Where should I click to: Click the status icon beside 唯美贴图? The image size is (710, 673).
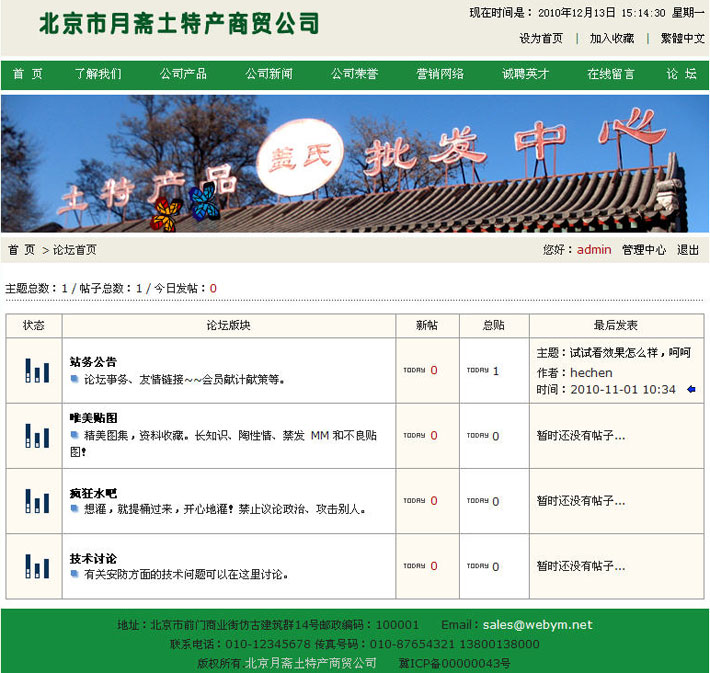coord(36,435)
